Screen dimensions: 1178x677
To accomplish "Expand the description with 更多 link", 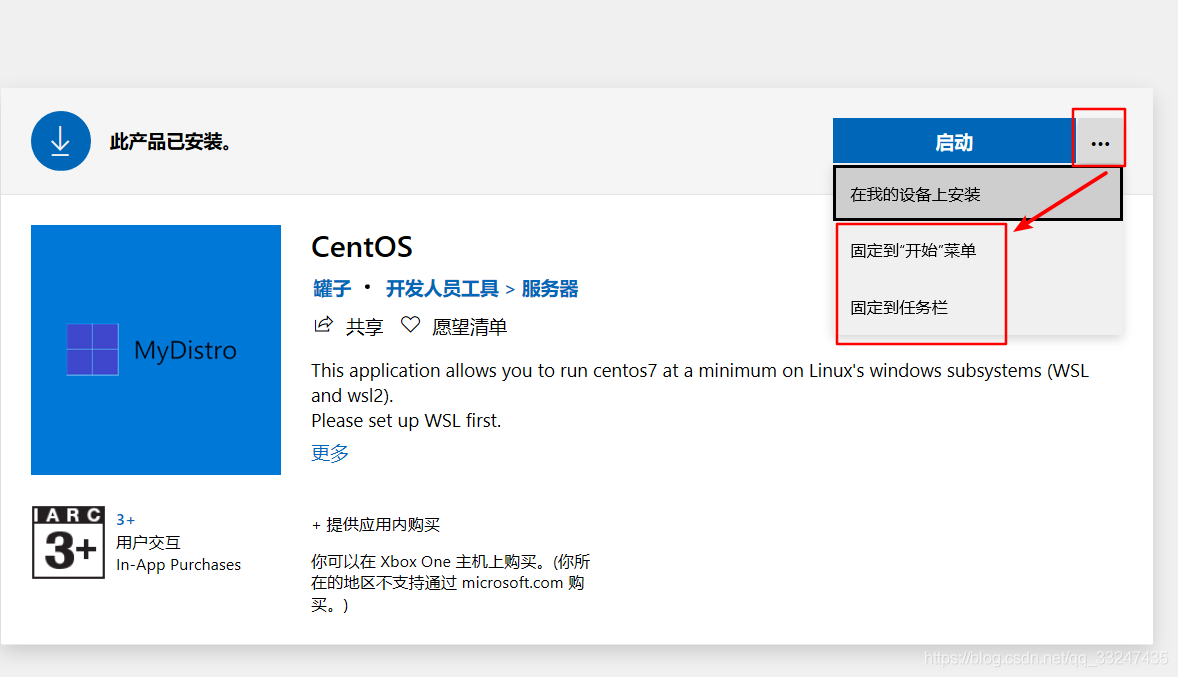I will pyautogui.click(x=331, y=452).
